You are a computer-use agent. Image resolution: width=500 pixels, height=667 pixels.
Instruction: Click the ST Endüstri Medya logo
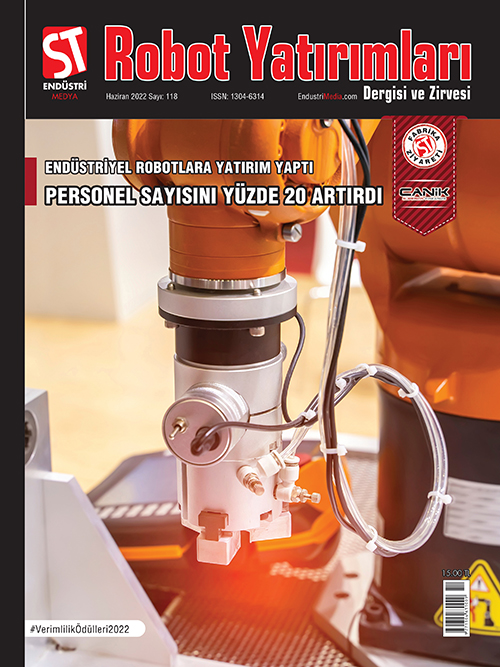(x=65, y=63)
